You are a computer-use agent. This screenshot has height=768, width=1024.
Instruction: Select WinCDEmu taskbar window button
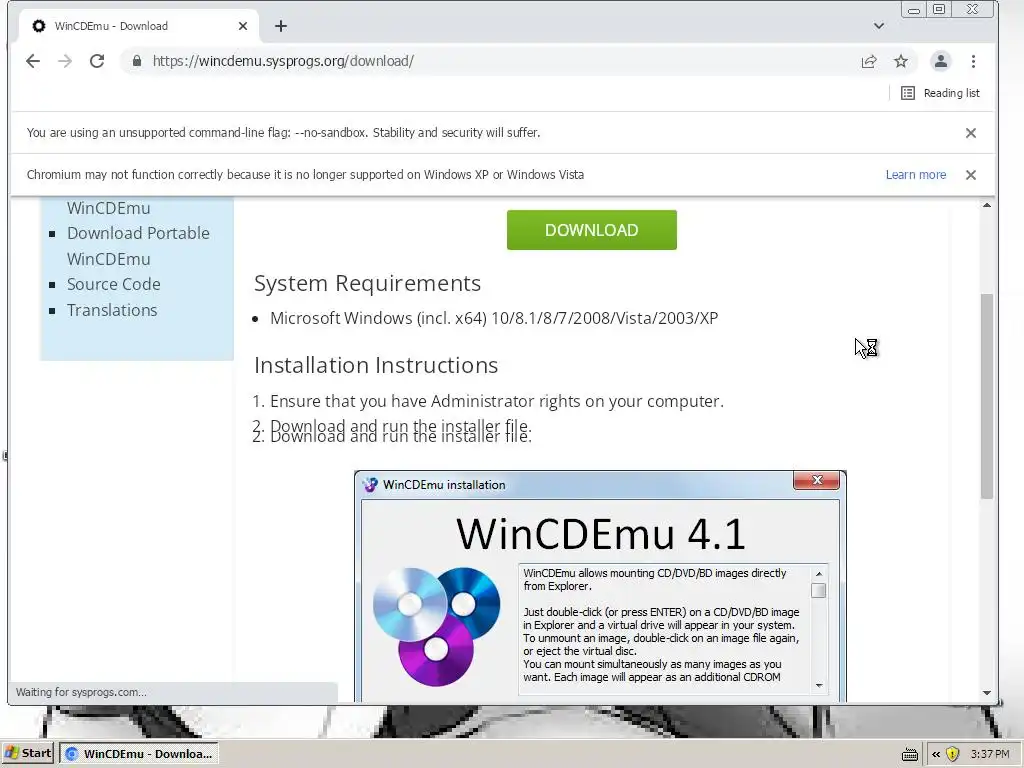139,754
